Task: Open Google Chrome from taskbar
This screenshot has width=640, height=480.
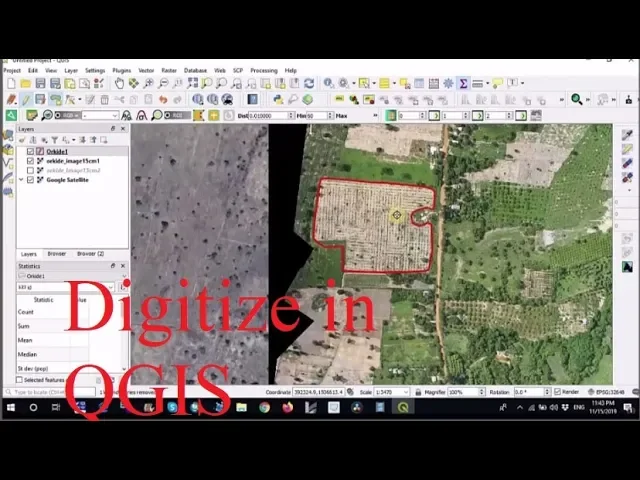Action: click(x=264, y=407)
